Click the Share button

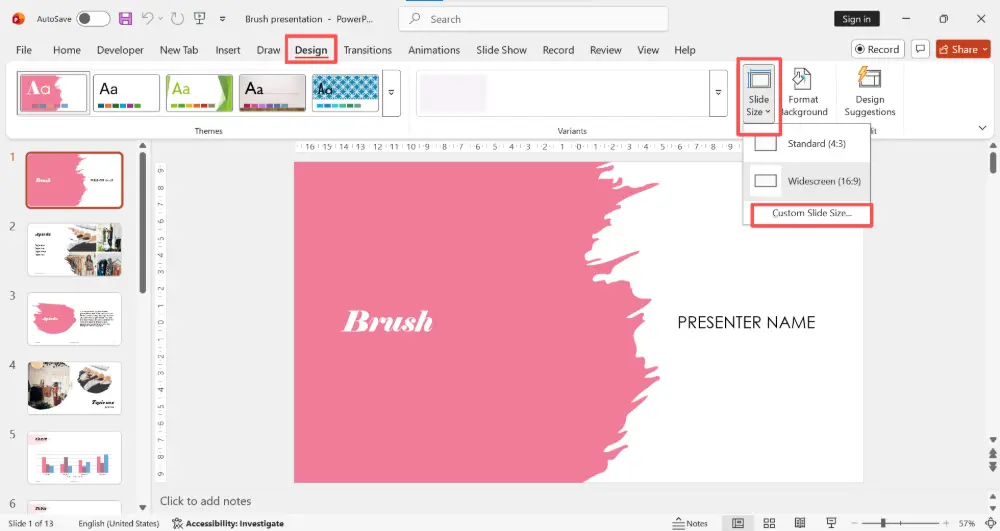[963, 49]
